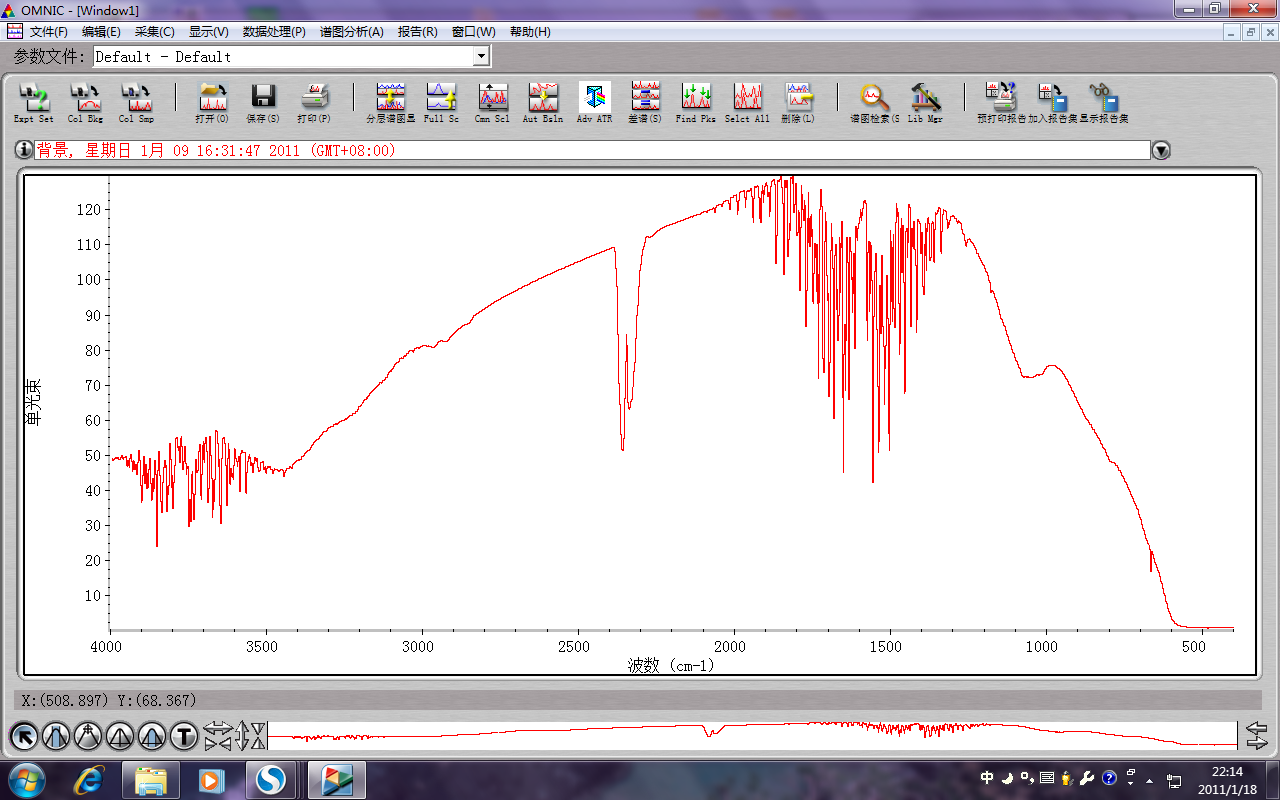Screen dimensions: 1280x800
Task: Choose the peak area tool
Action: click(x=152, y=737)
